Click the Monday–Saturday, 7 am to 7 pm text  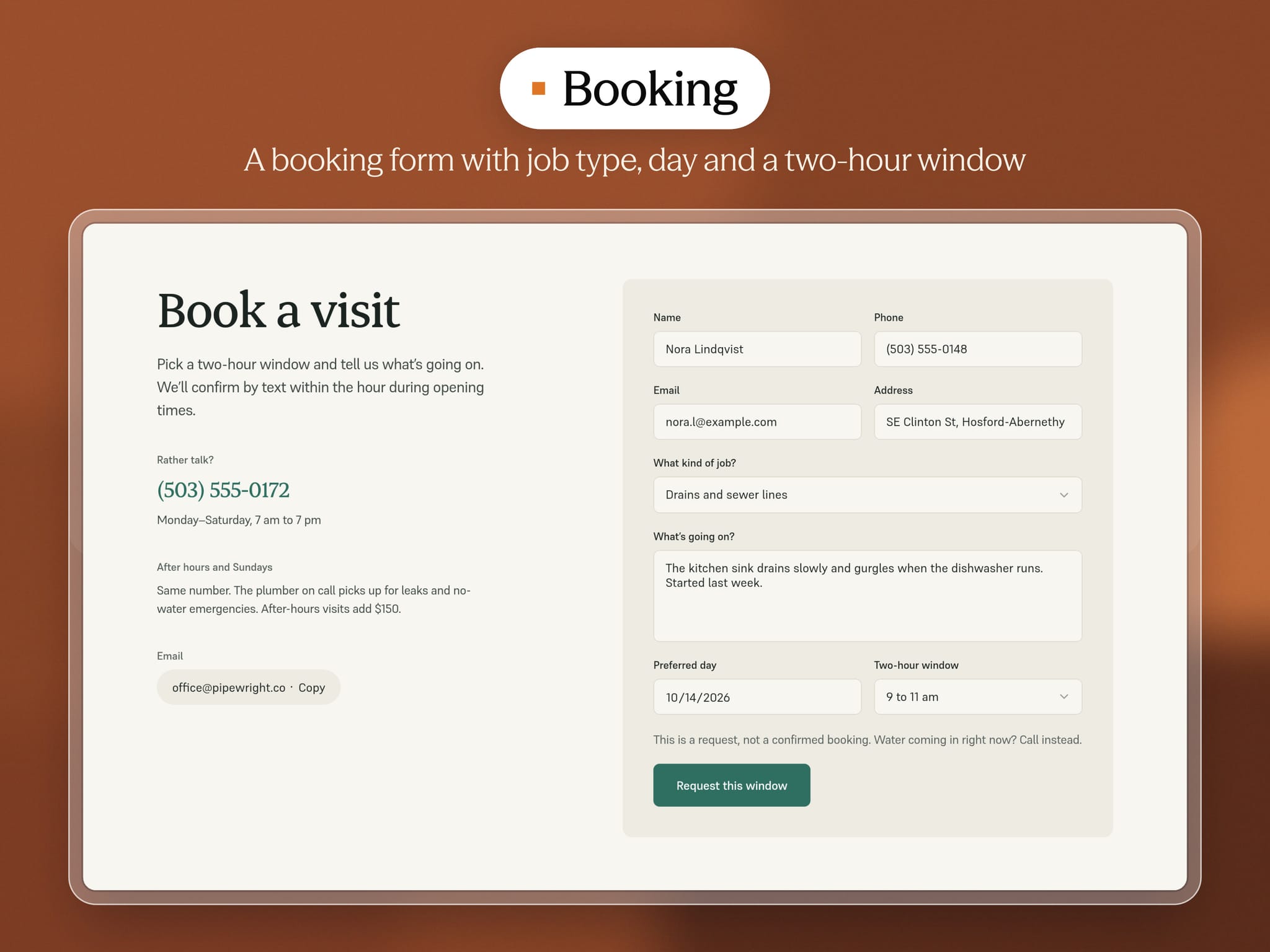(x=239, y=520)
